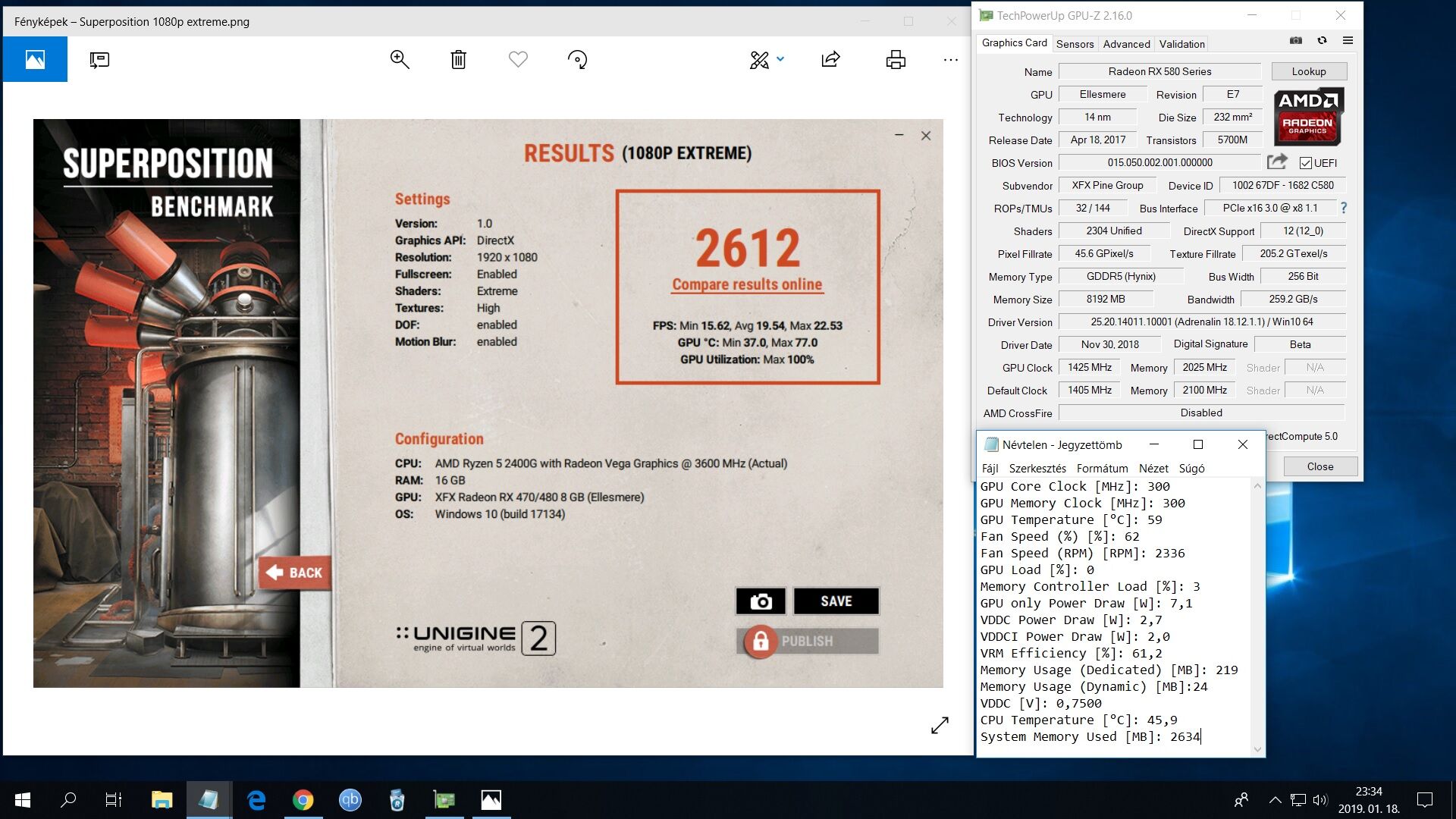The image size is (1456, 819).
Task: Click the Driver Version field in GPU-Z
Action: click(1201, 322)
